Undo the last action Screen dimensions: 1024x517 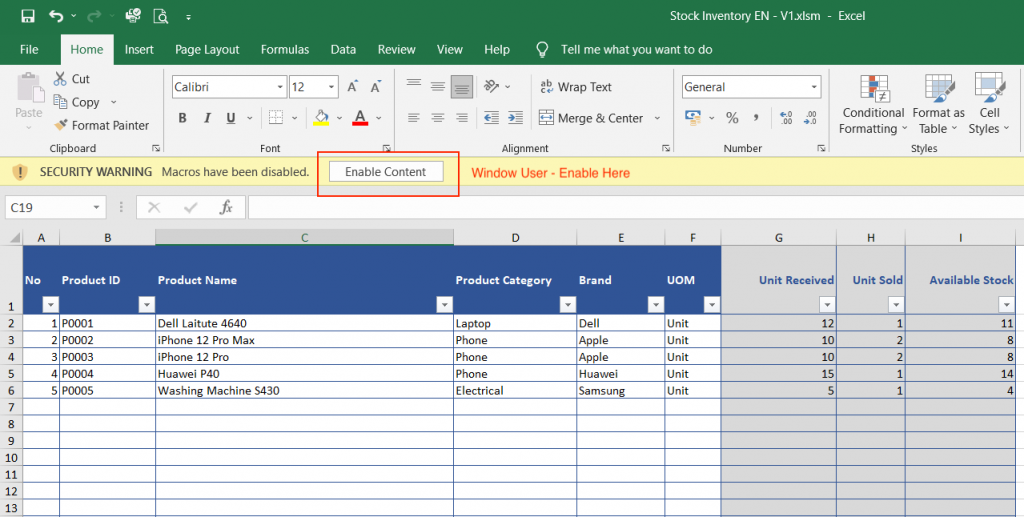[56, 16]
